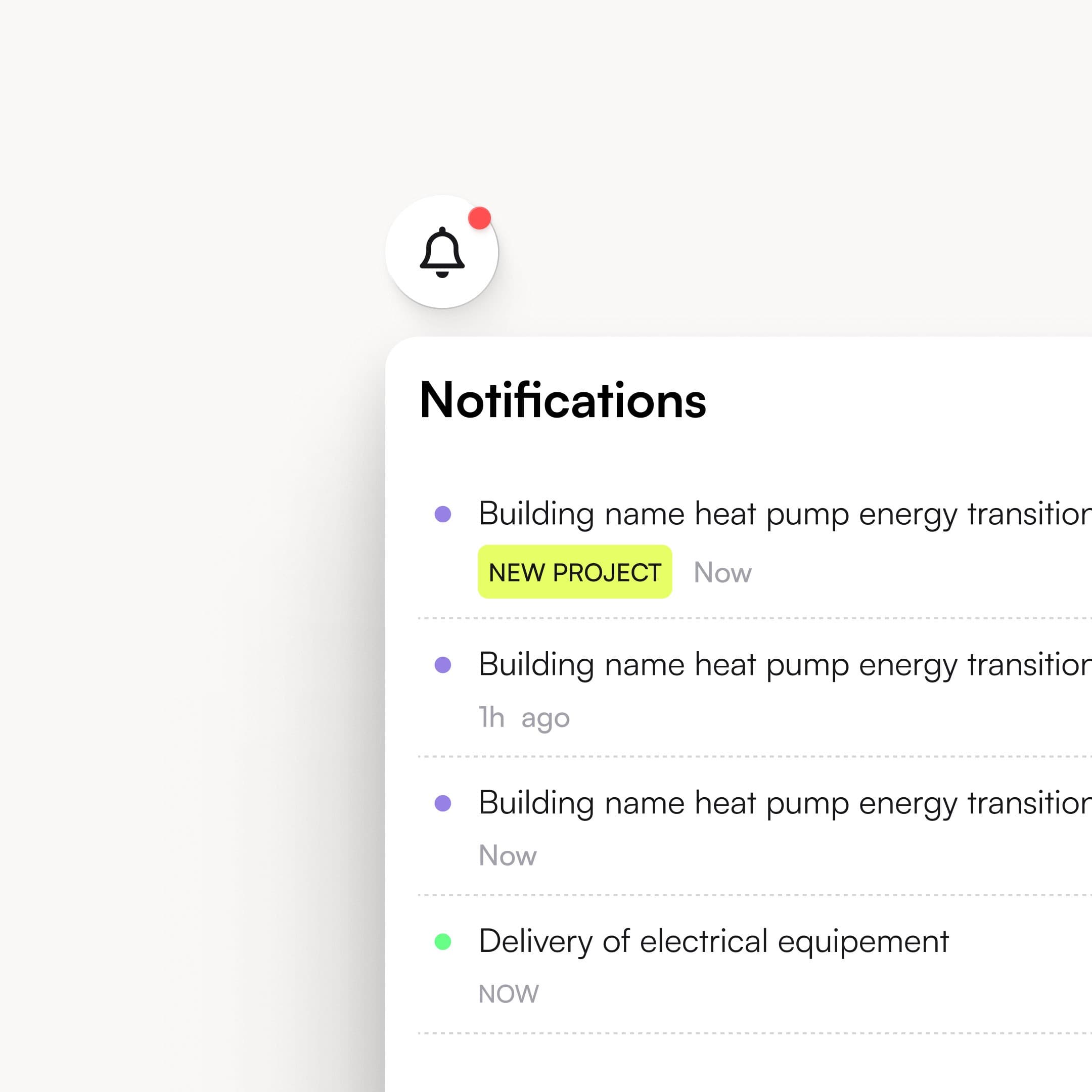
Task: Open Delivery of electrical equipement notification
Action: point(713,941)
